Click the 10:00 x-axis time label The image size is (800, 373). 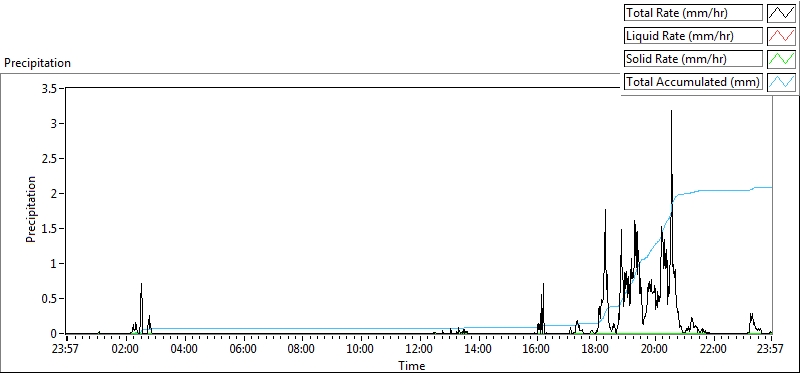click(x=360, y=349)
